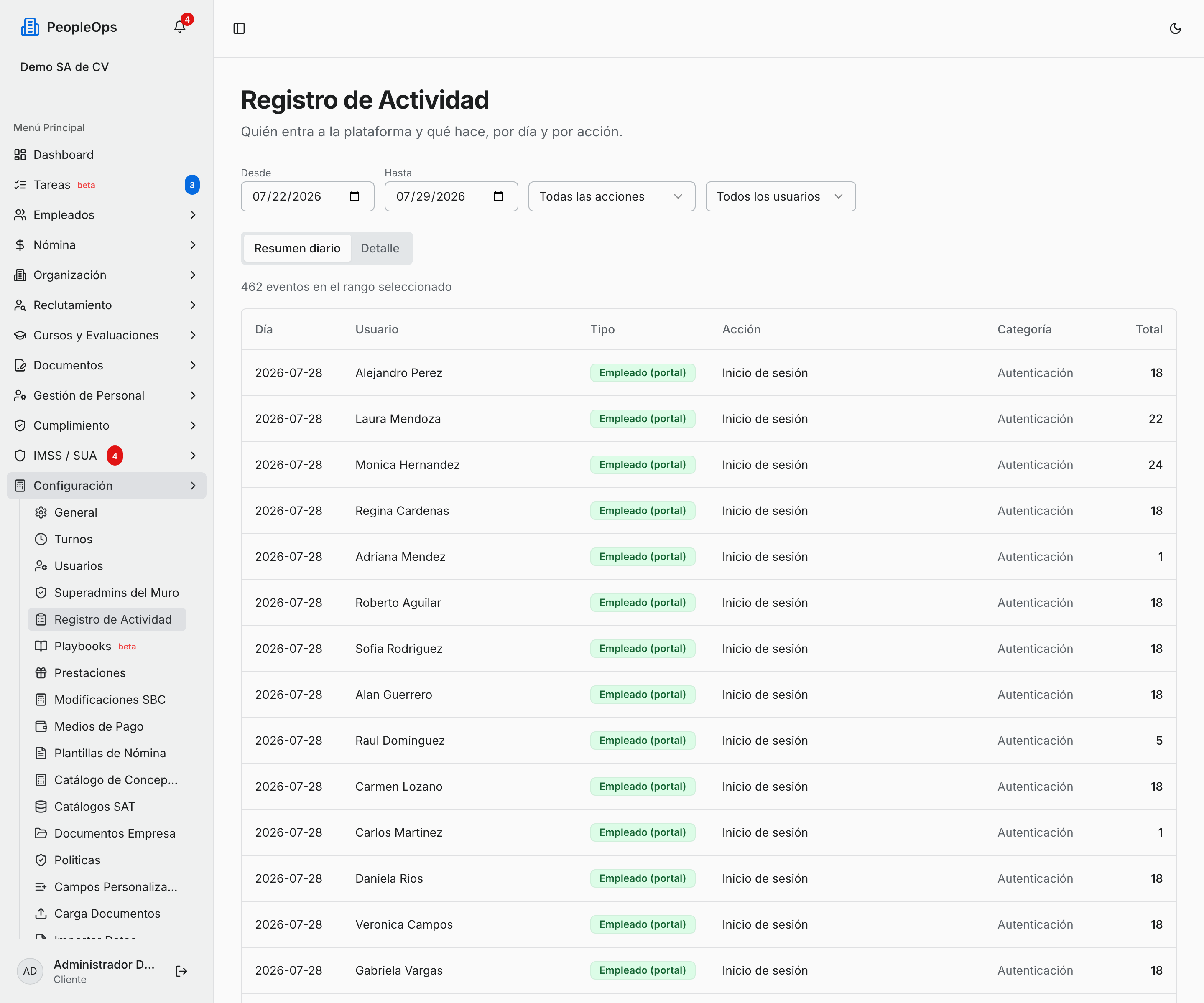Click the Playbooks book icon
The height and width of the screenshot is (1003, 1204).
click(41, 646)
